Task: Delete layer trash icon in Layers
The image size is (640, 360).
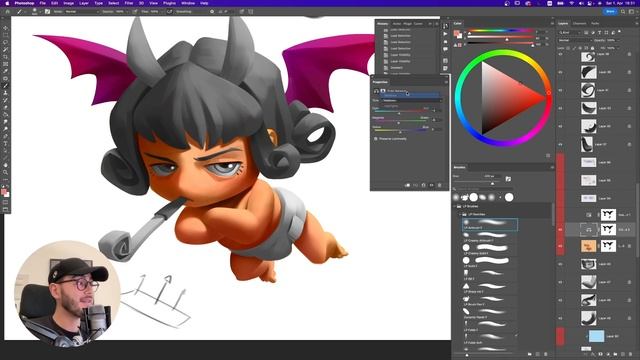Action: click(x=631, y=354)
